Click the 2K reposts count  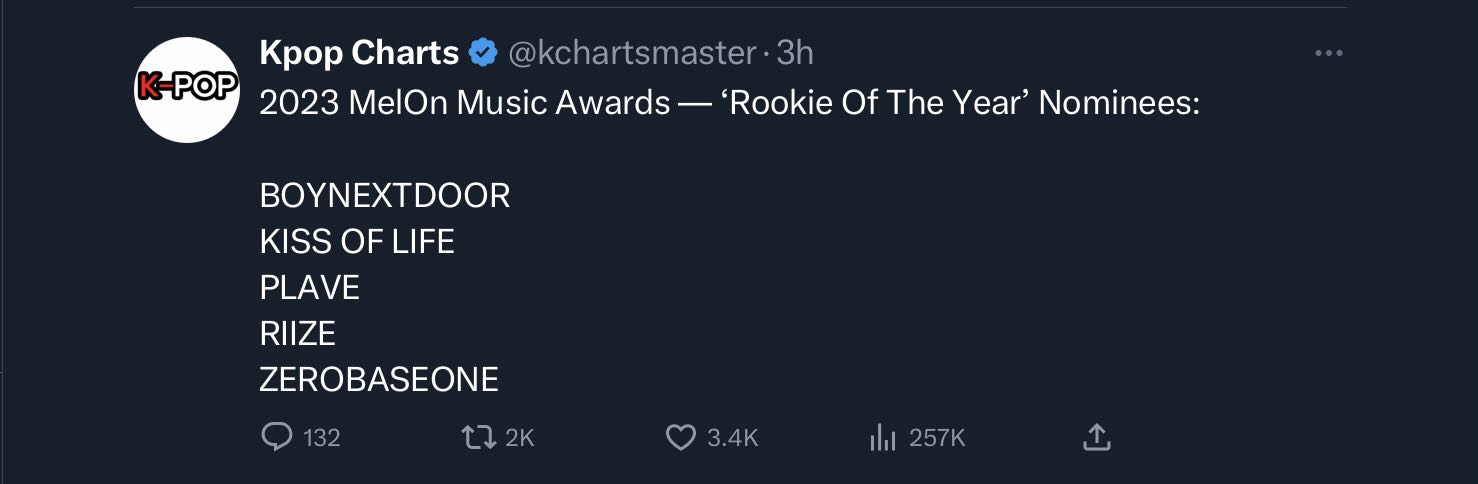[520, 438]
